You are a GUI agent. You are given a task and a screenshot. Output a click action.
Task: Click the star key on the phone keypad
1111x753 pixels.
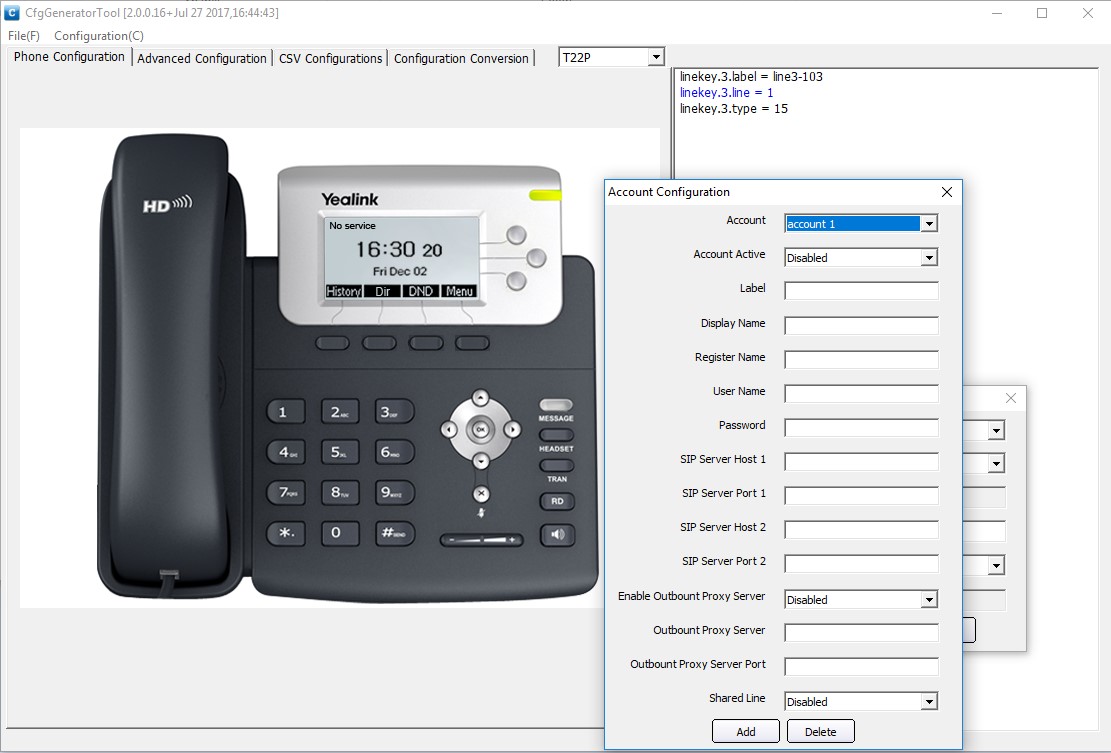[285, 533]
